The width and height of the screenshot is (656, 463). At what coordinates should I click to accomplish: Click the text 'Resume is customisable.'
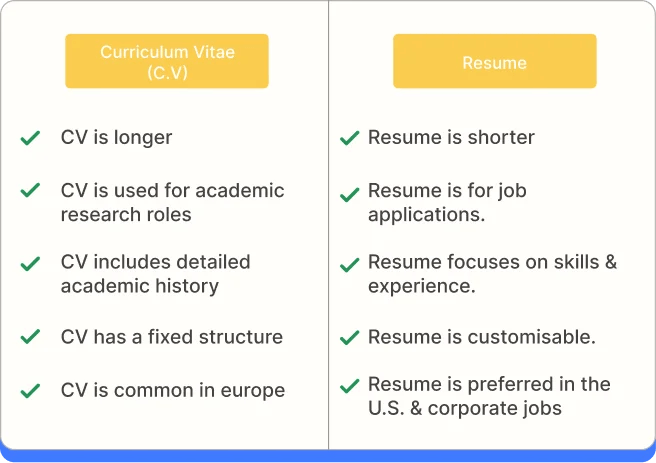[482, 337]
